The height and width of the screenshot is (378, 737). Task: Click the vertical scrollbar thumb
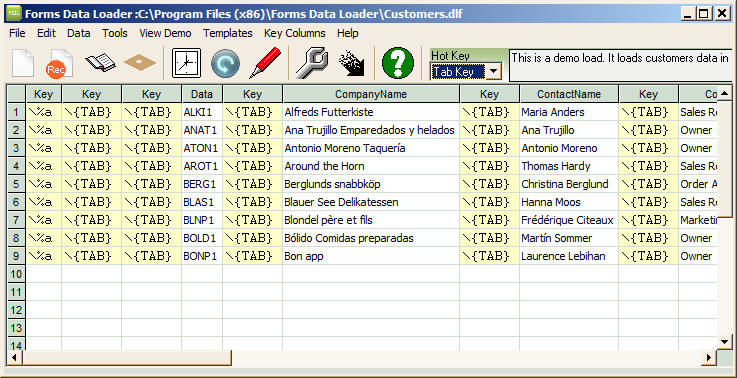(724, 158)
